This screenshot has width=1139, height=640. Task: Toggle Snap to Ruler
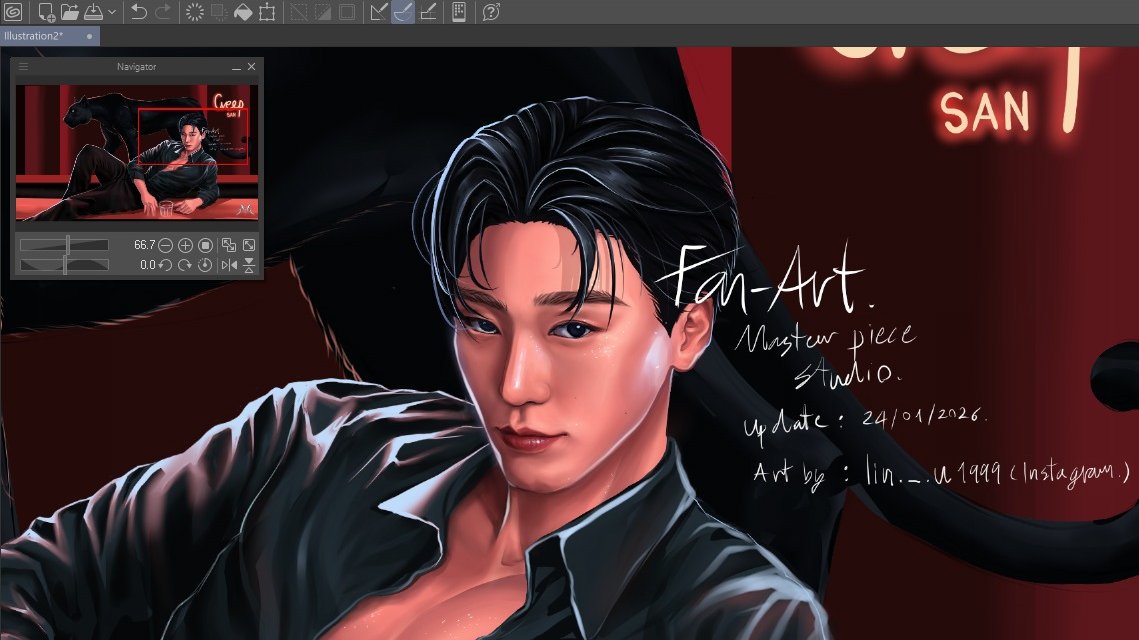[x=378, y=12]
